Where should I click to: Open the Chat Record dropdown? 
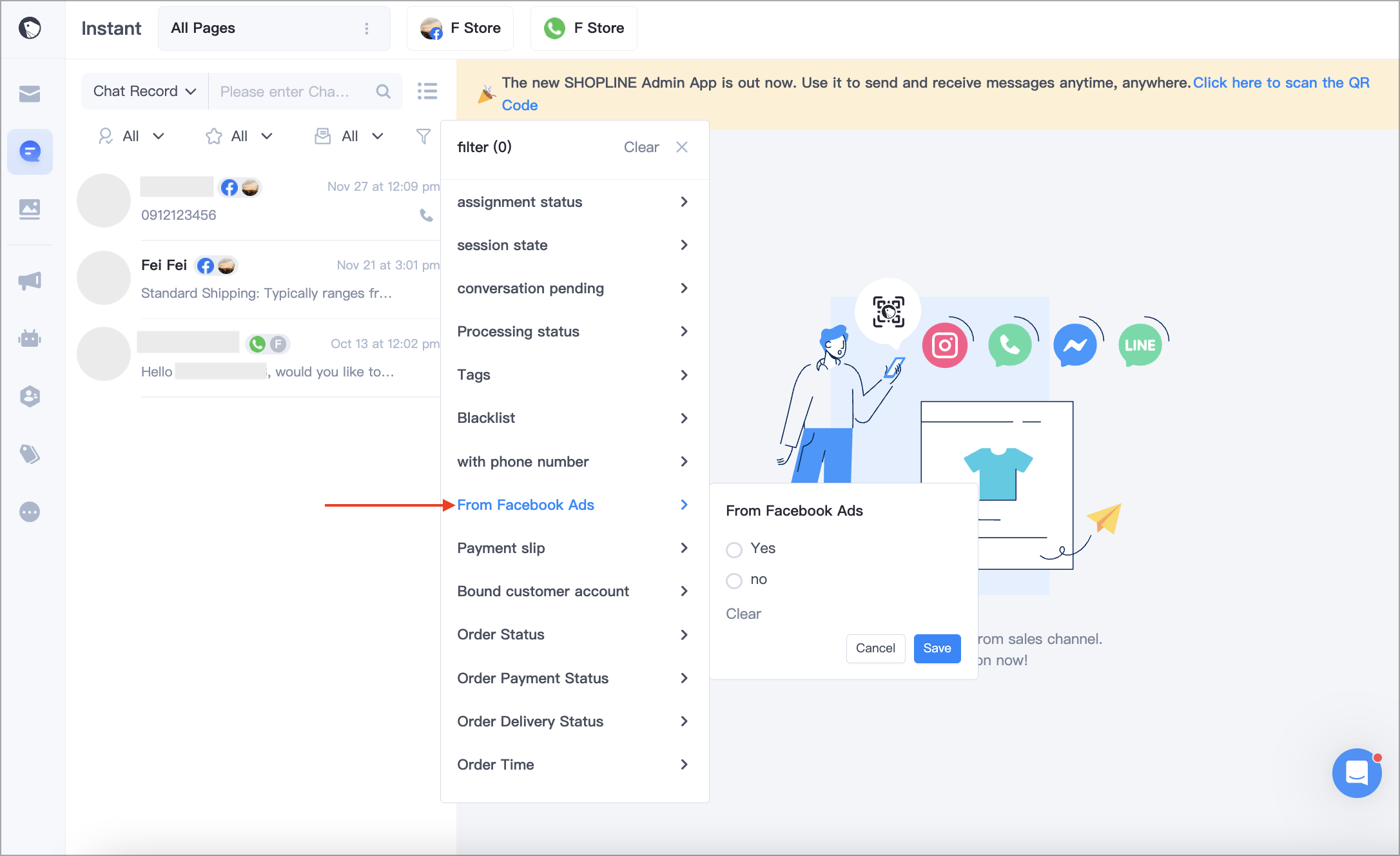click(x=145, y=92)
